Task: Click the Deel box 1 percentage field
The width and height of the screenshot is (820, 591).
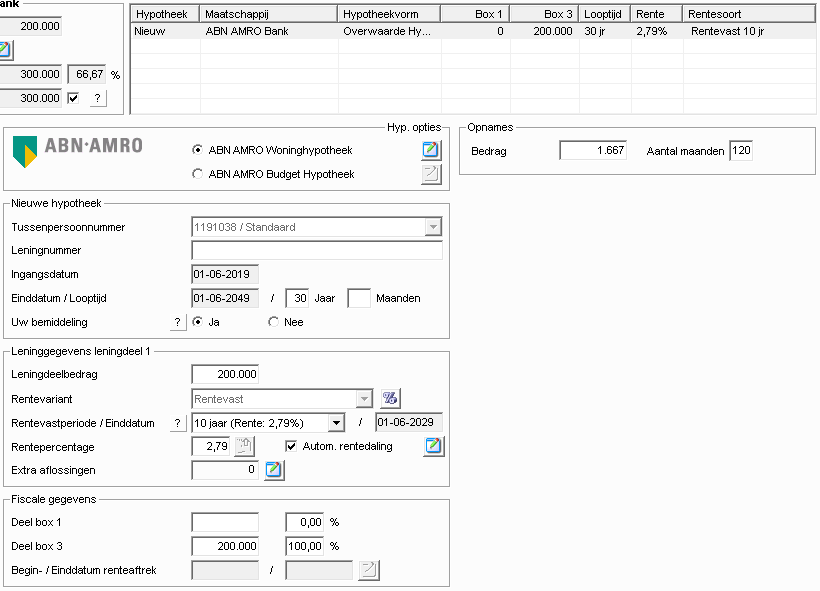Action: tap(304, 522)
